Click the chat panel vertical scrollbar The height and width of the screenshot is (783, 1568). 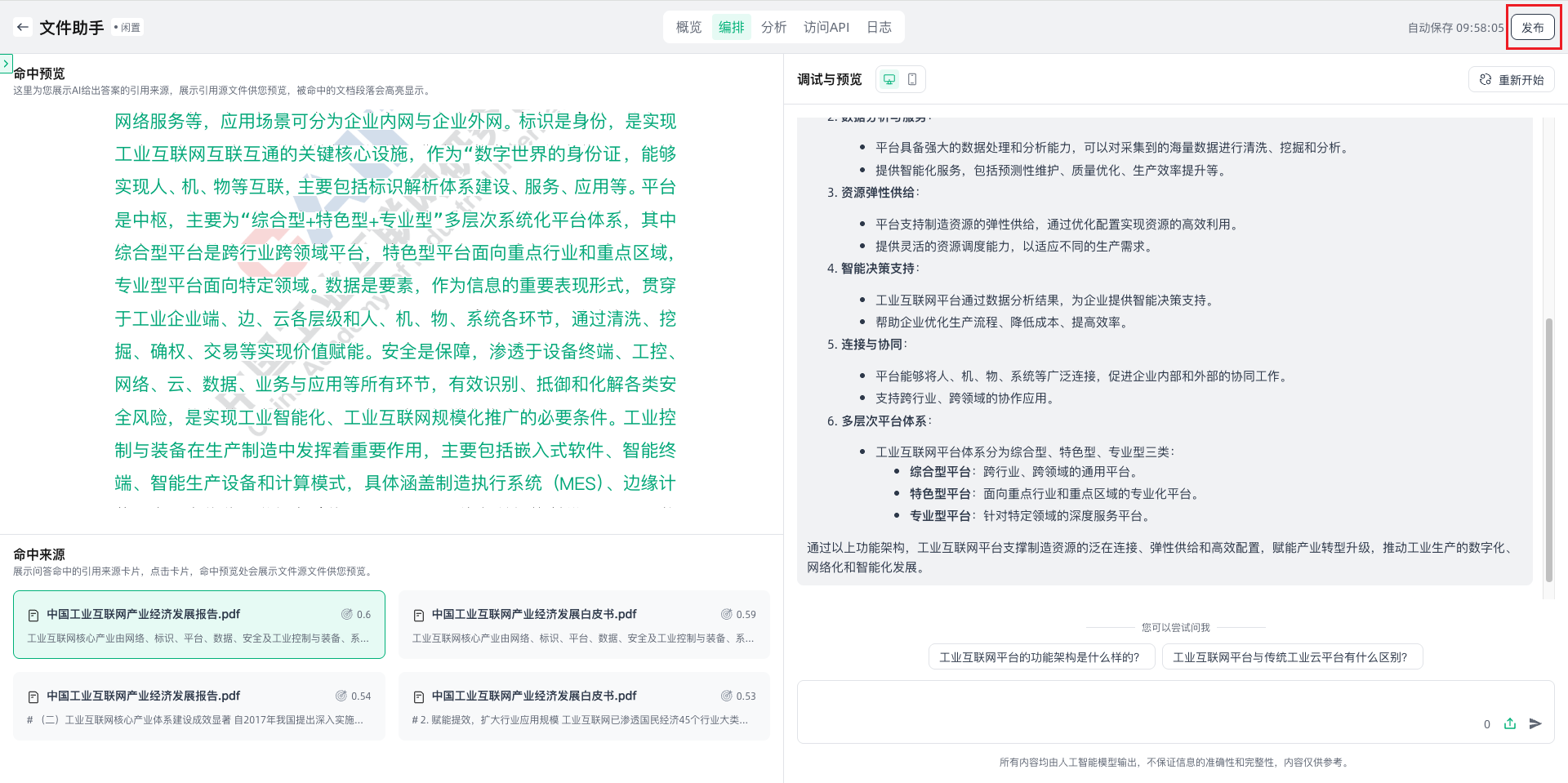pyautogui.click(x=1548, y=449)
